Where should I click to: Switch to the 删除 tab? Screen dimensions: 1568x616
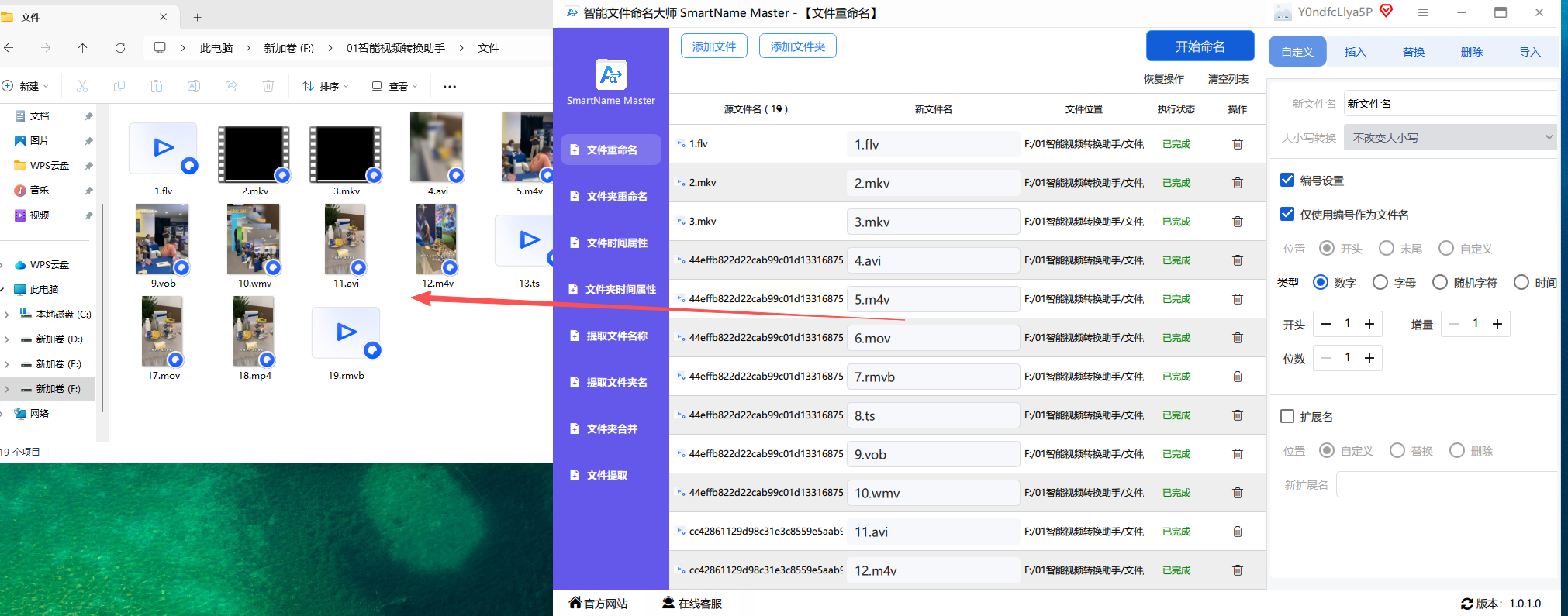[x=1472, y=52]
